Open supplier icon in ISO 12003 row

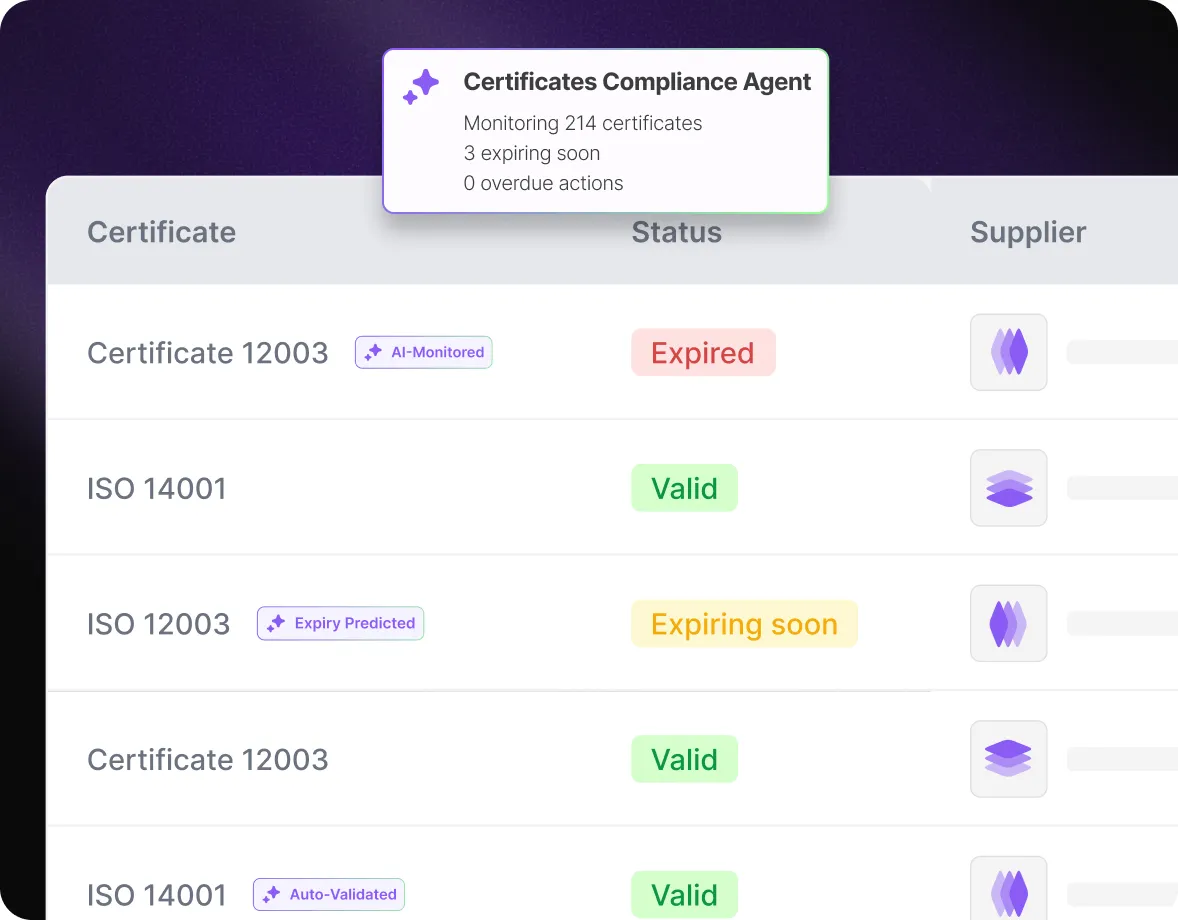(x=1008, y=623)
